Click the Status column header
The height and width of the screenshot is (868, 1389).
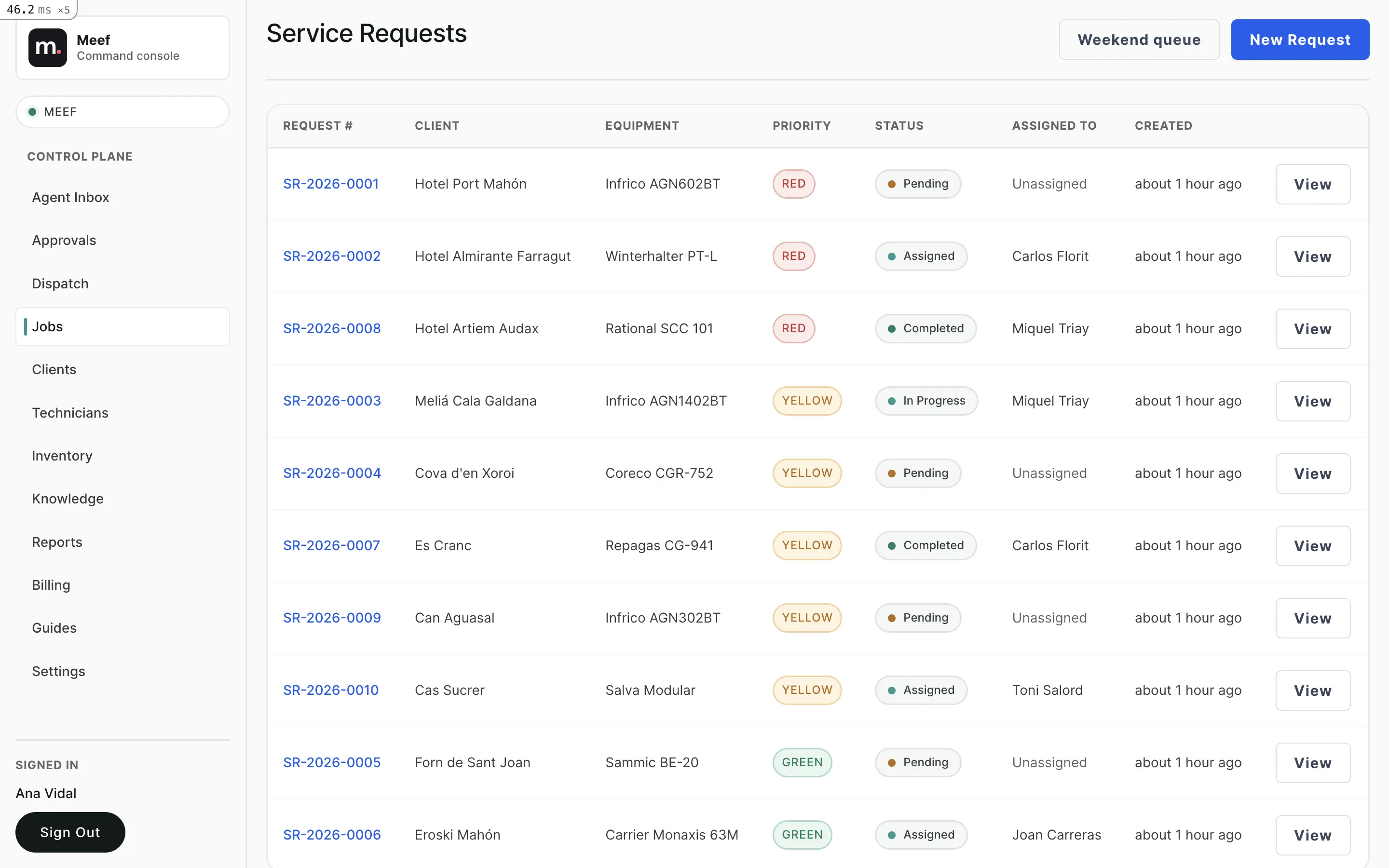899,126
